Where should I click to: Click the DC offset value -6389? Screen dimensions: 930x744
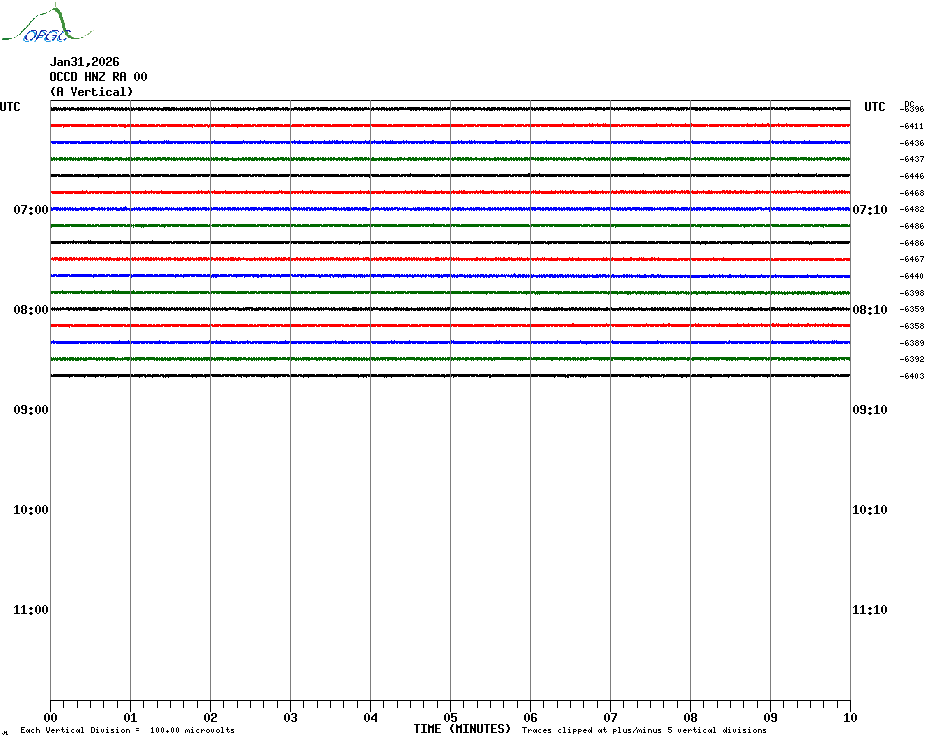[912, 343]
